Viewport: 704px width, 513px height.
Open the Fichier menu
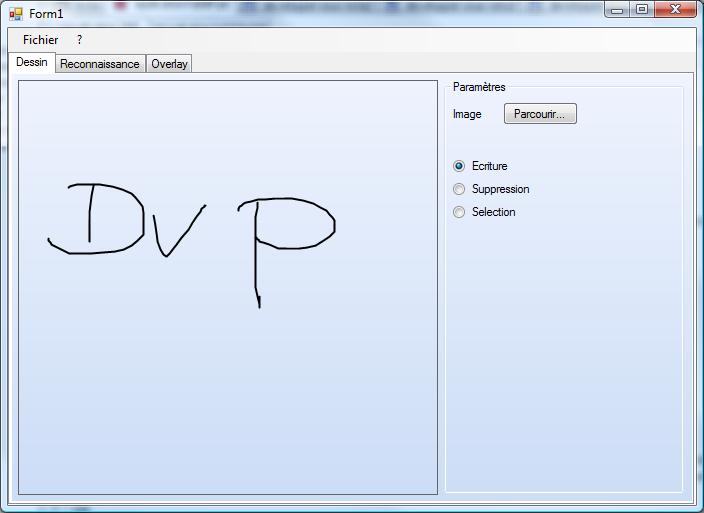click(41, 40)
